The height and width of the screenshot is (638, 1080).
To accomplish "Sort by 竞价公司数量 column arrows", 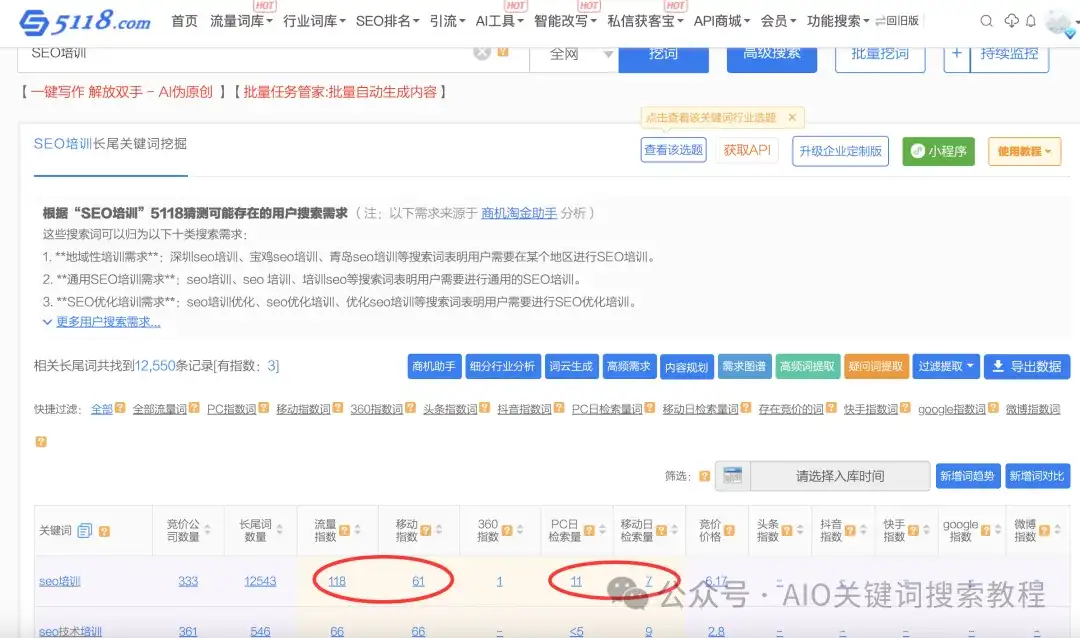I will pos(207,531).
